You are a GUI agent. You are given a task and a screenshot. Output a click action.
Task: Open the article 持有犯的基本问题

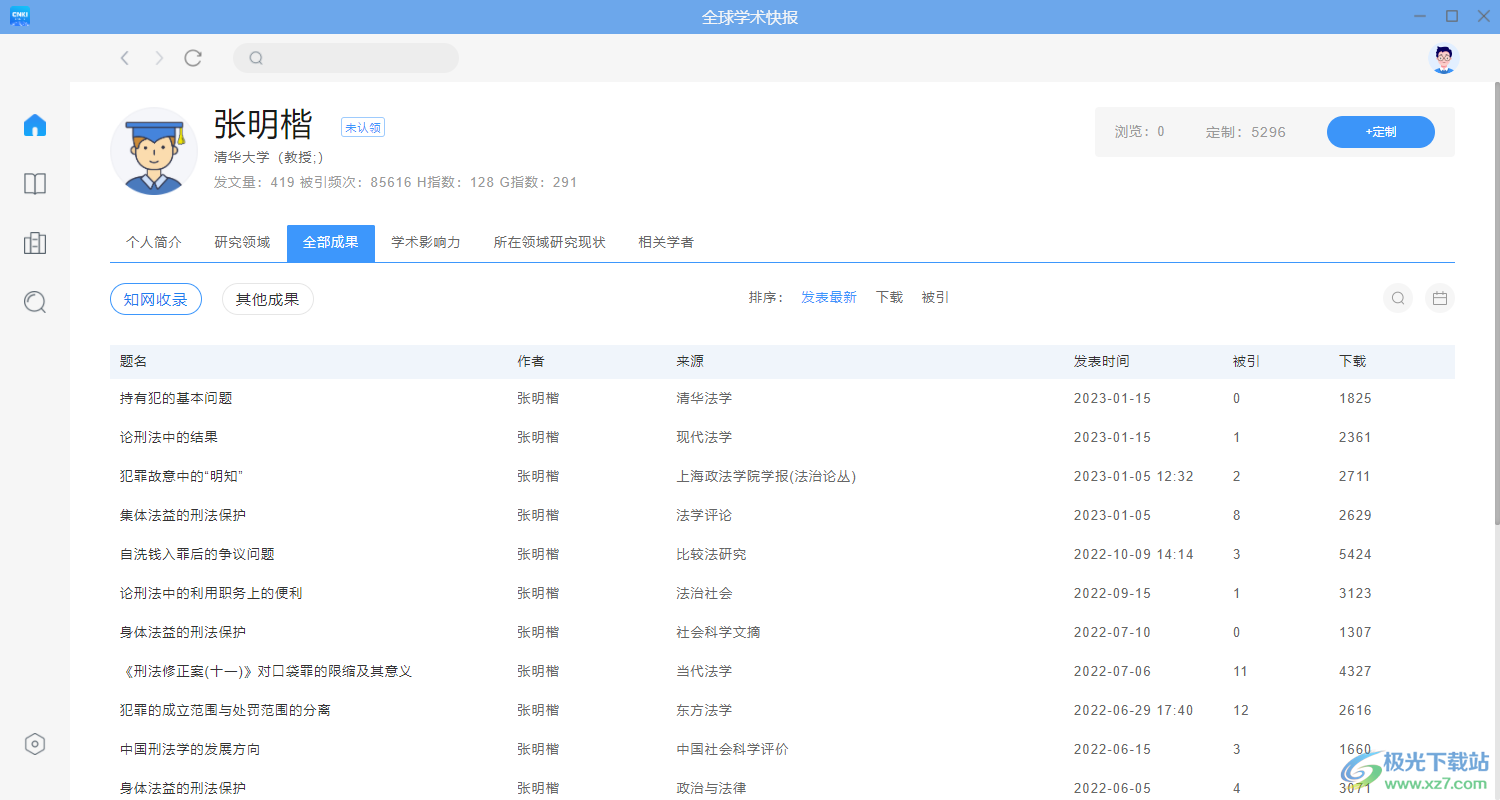175,397
